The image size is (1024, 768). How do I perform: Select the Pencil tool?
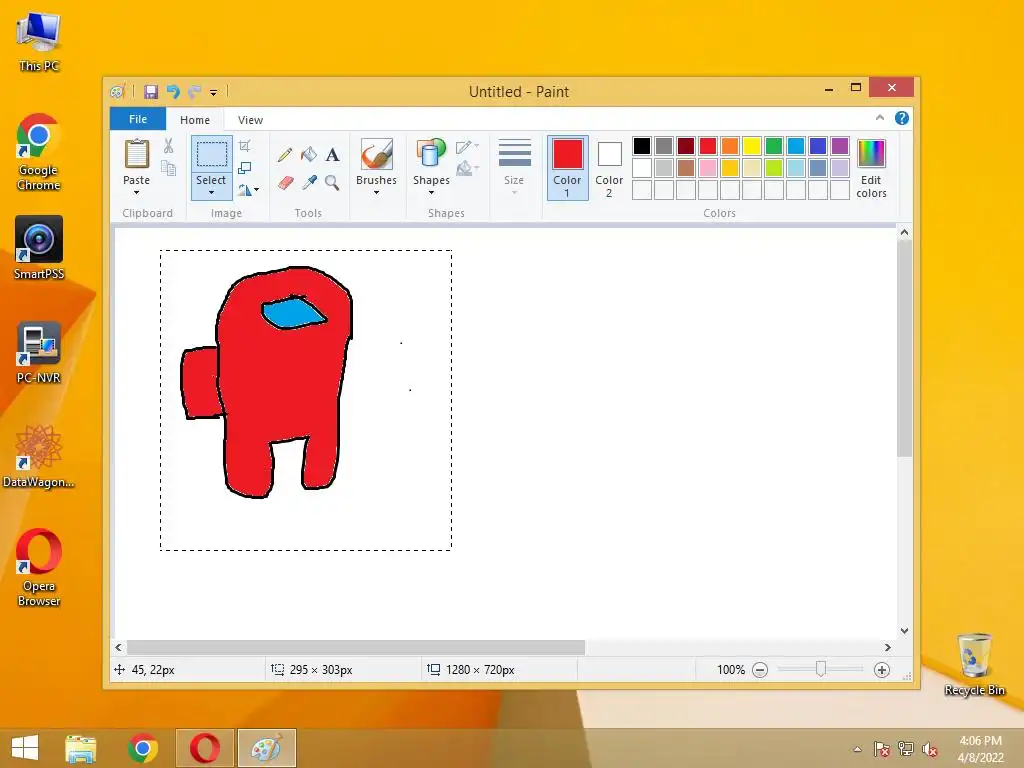(x=285, y=155)
